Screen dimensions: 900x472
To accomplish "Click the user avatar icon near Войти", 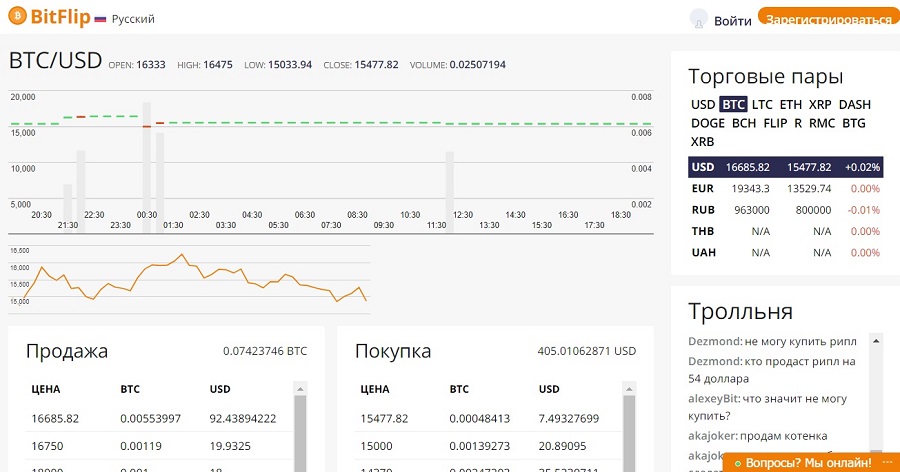I will click(699, 19).
